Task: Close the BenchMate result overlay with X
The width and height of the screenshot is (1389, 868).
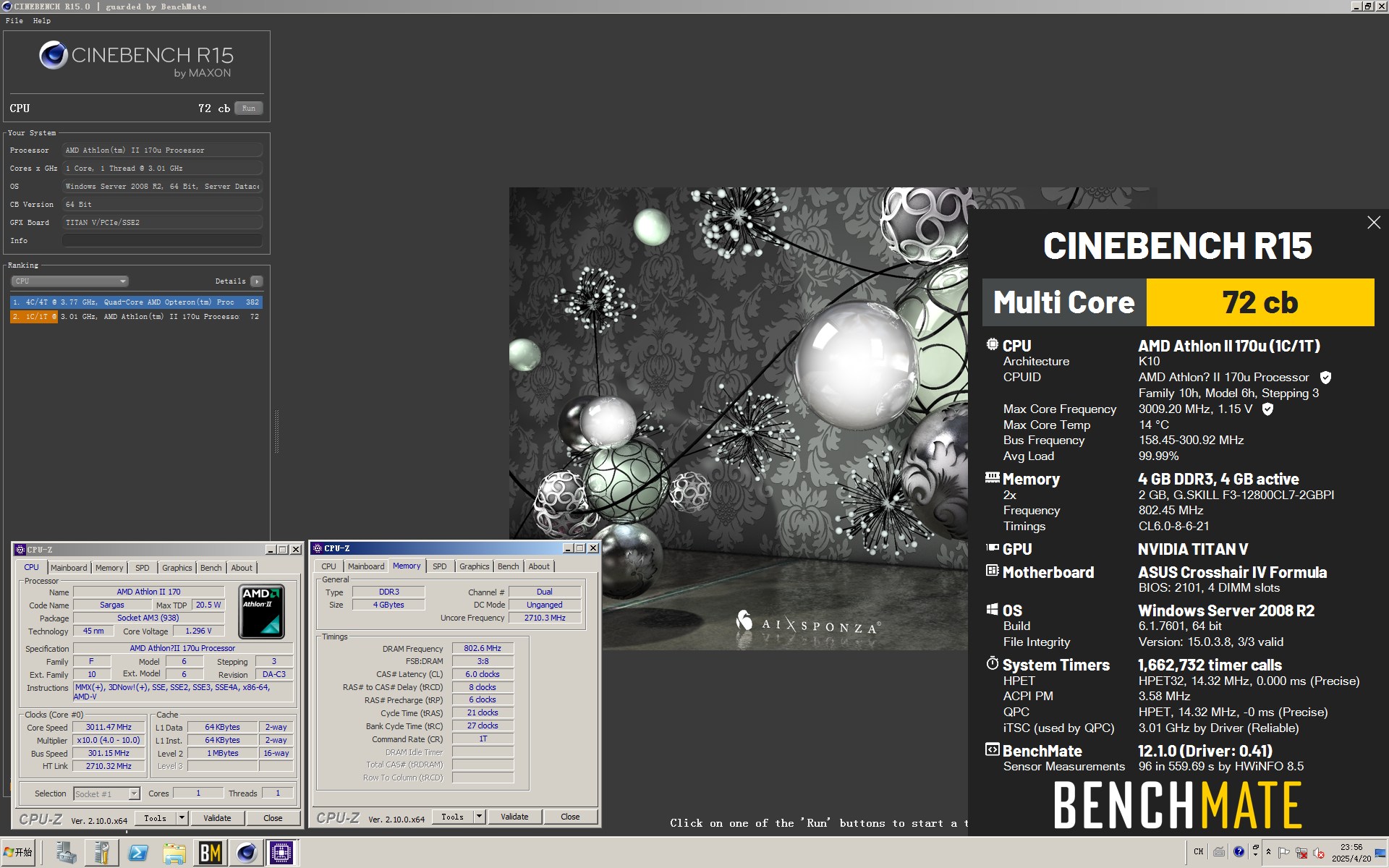Action: point(1374,223)
